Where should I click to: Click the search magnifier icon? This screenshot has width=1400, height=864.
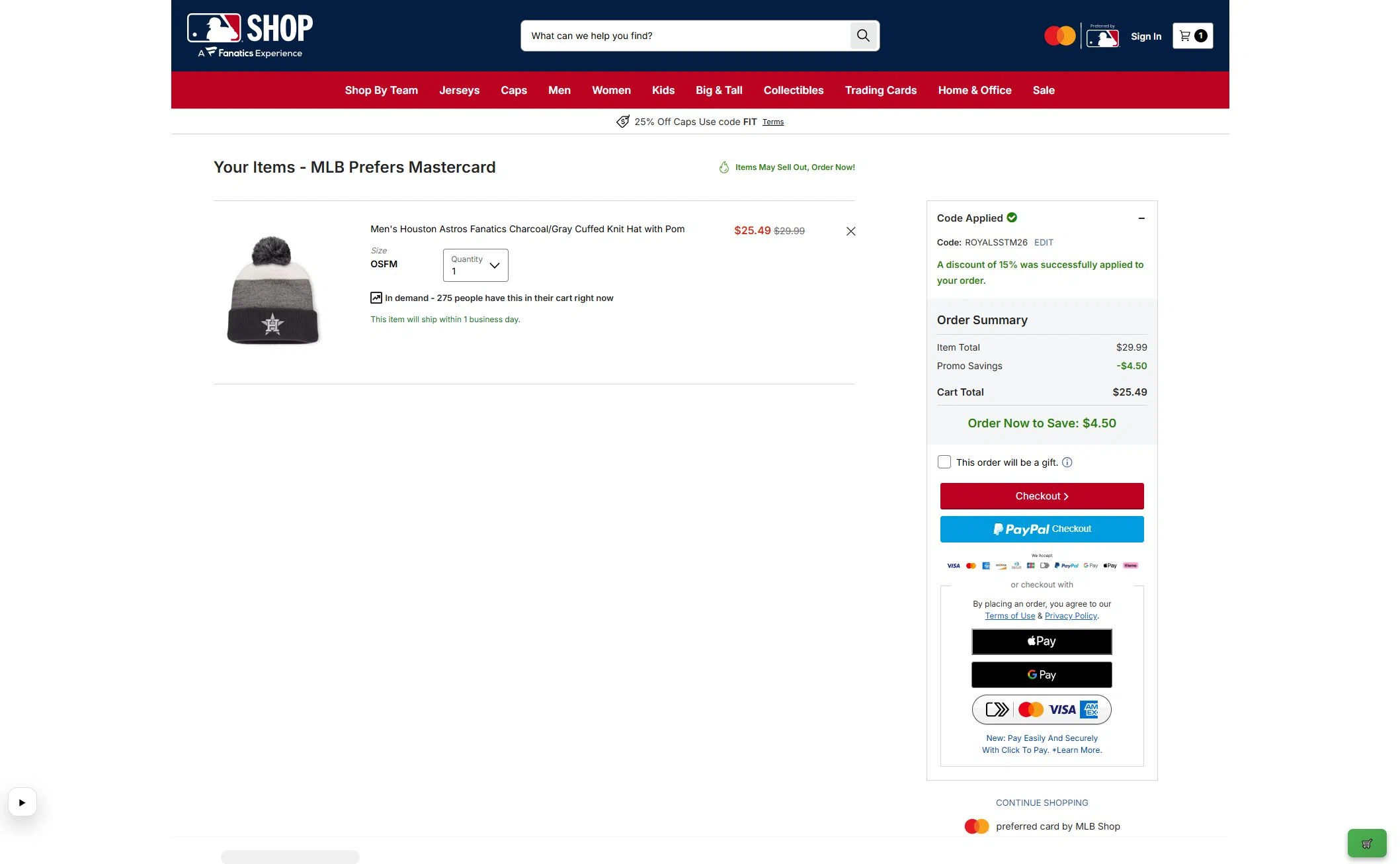point(863,36)
